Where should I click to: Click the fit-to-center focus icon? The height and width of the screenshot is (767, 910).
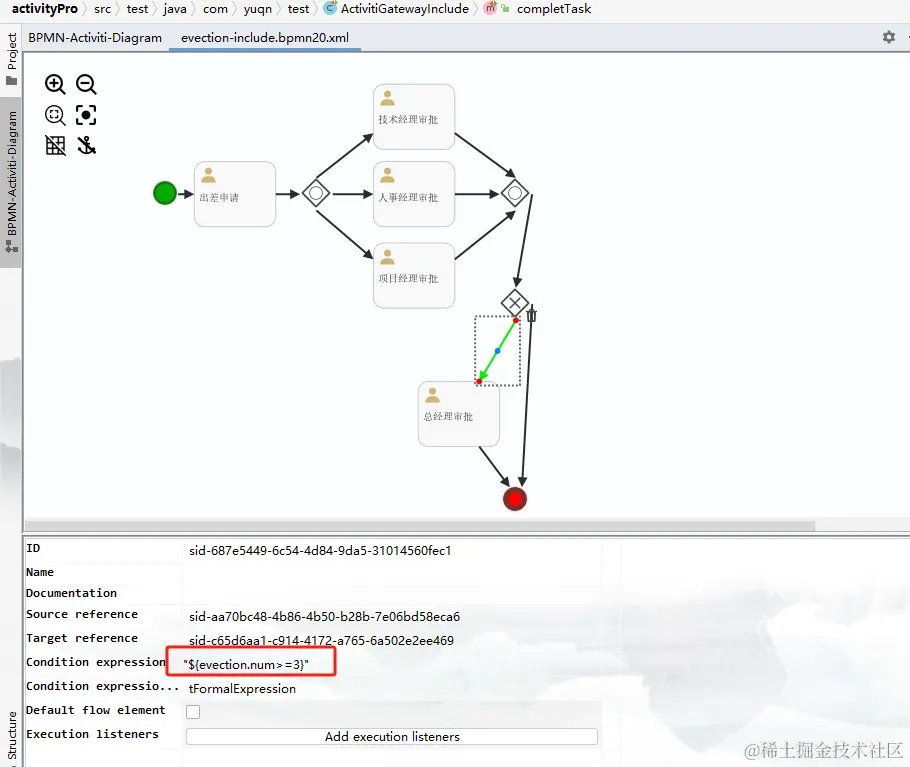(x=86, y=115)
